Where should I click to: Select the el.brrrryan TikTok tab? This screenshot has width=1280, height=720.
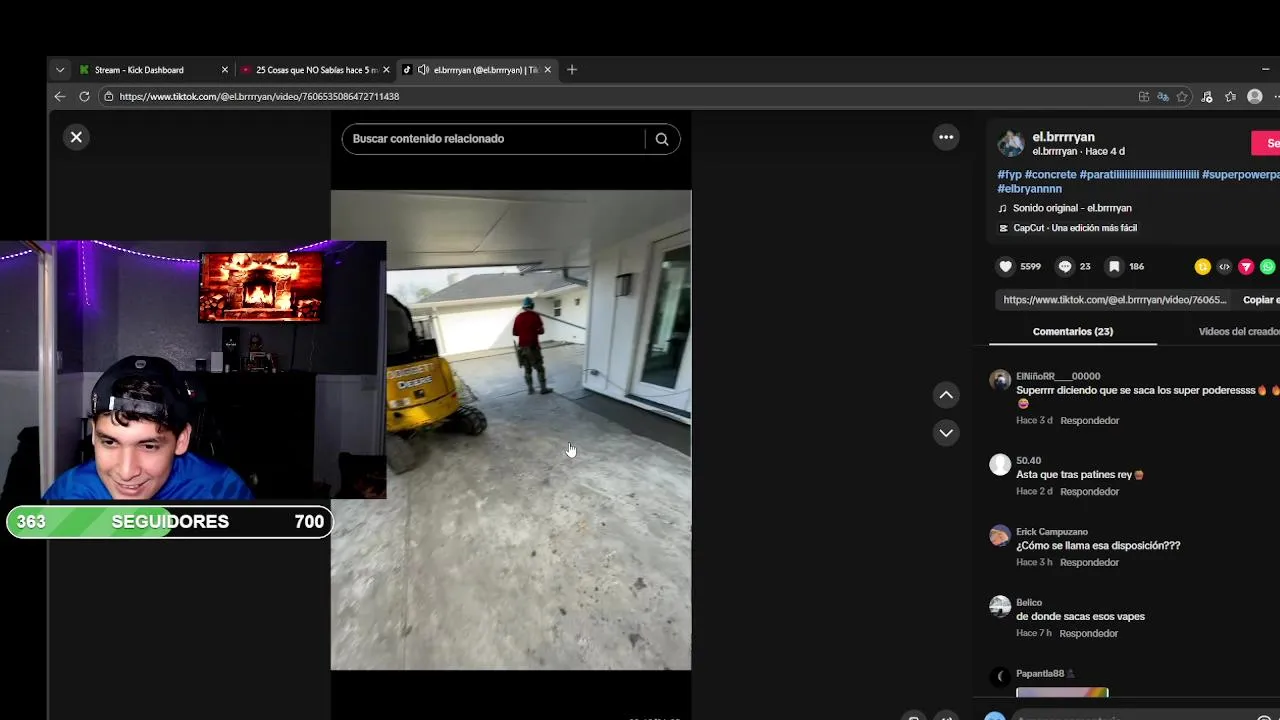(x=477, y=70)
